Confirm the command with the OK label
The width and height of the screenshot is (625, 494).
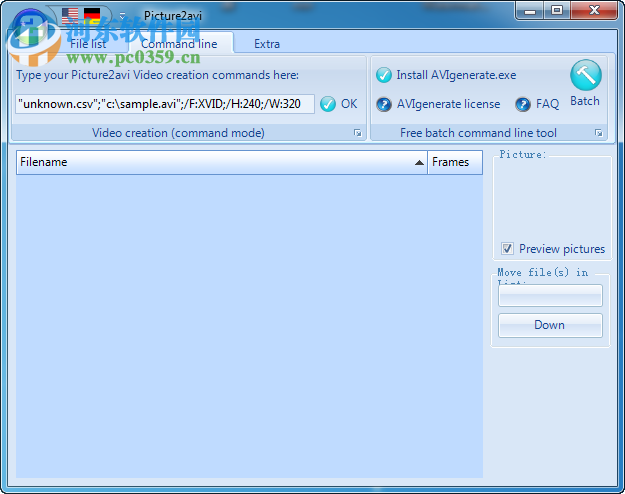349,104
